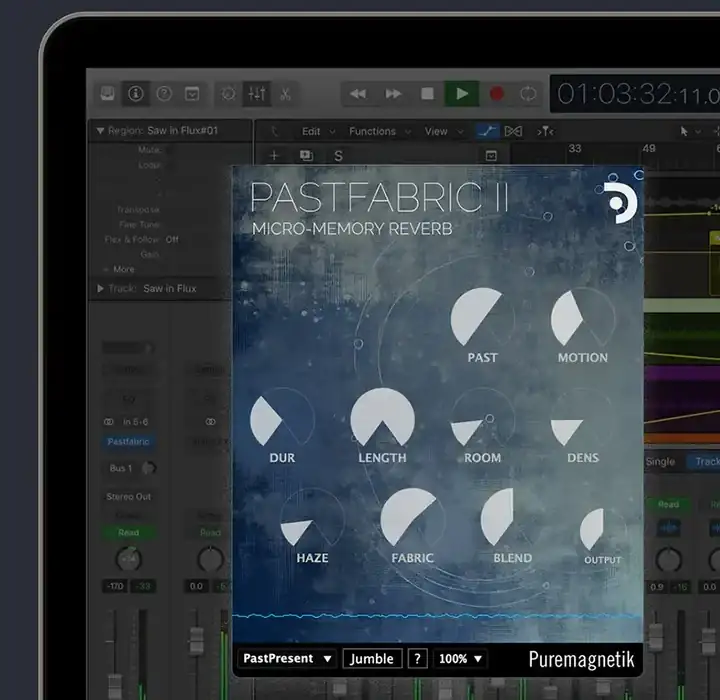720x700 pixels.
Task: Click the Pastfabric plugin slot
Action: [128, 441]
